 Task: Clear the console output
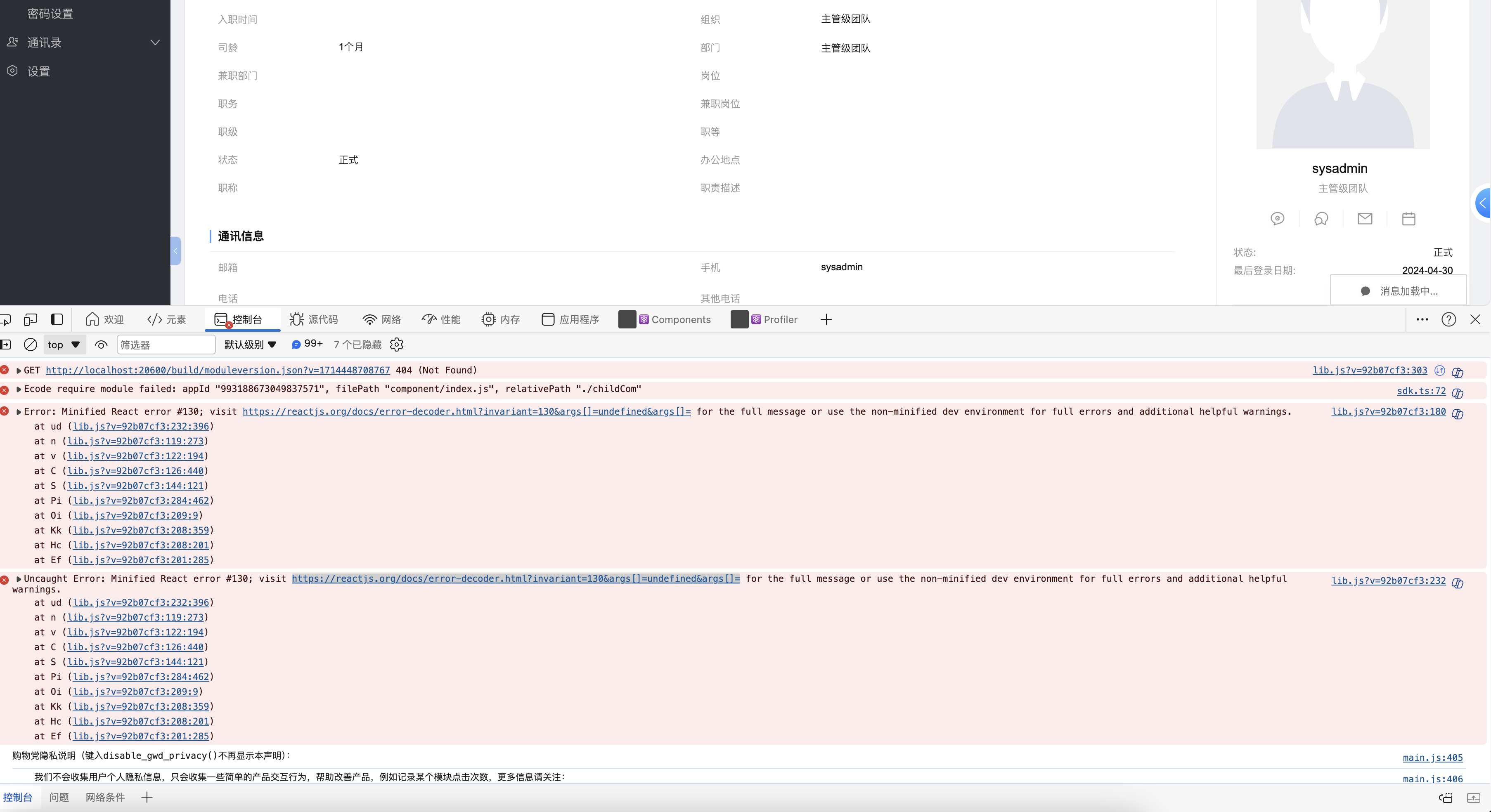[x=31, y=345]
